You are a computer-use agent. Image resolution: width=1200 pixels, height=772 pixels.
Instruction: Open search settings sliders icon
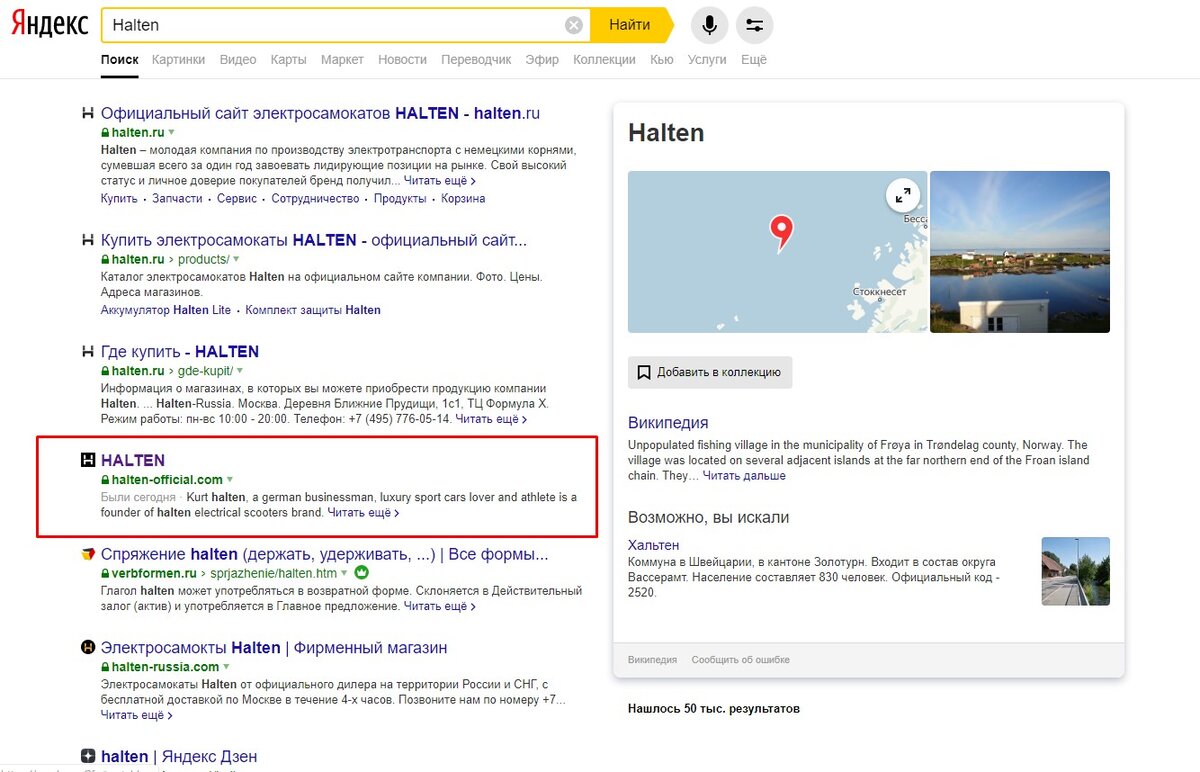coord(755,25)
